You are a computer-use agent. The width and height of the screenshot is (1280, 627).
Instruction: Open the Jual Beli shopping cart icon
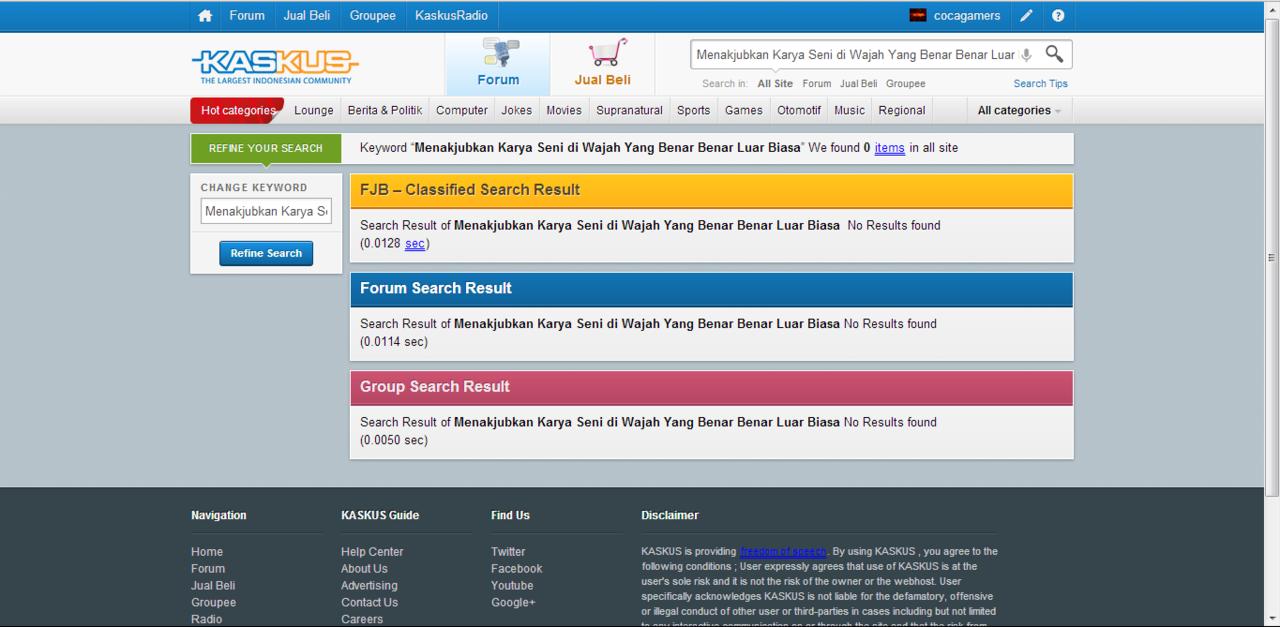[603, 63]
